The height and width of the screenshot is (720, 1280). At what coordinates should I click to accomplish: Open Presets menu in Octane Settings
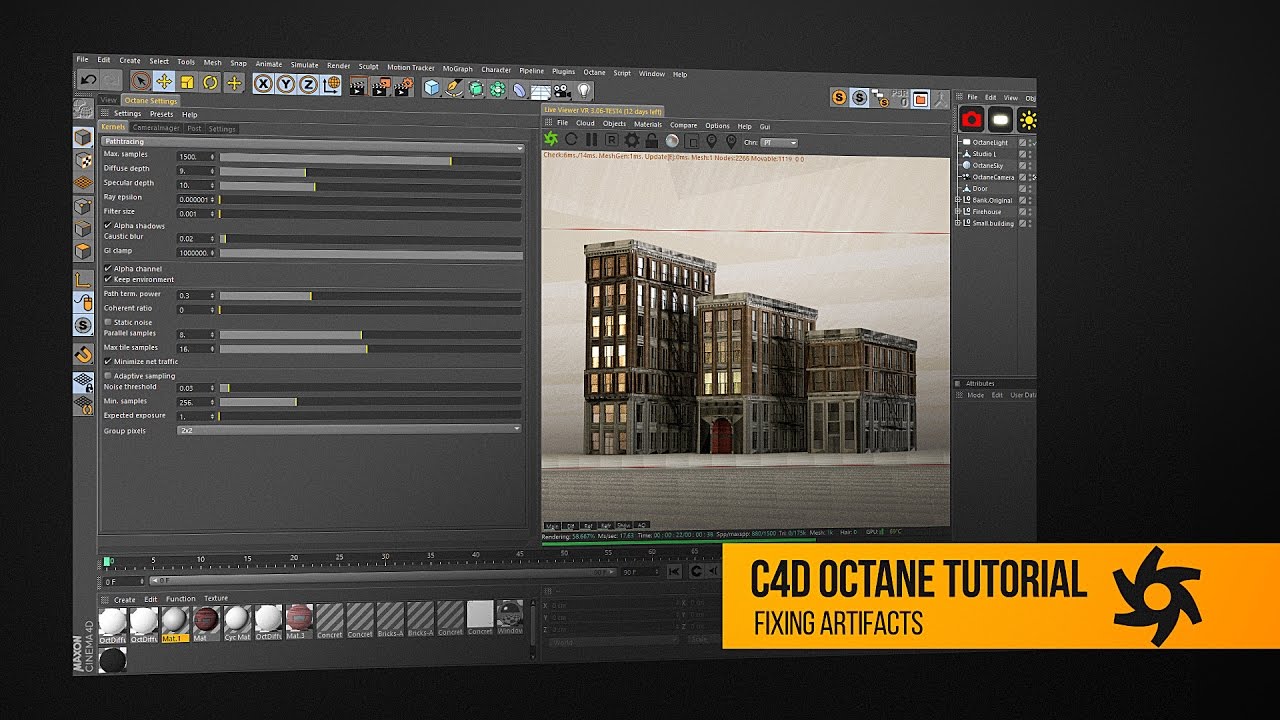click(x=161, y=114)
